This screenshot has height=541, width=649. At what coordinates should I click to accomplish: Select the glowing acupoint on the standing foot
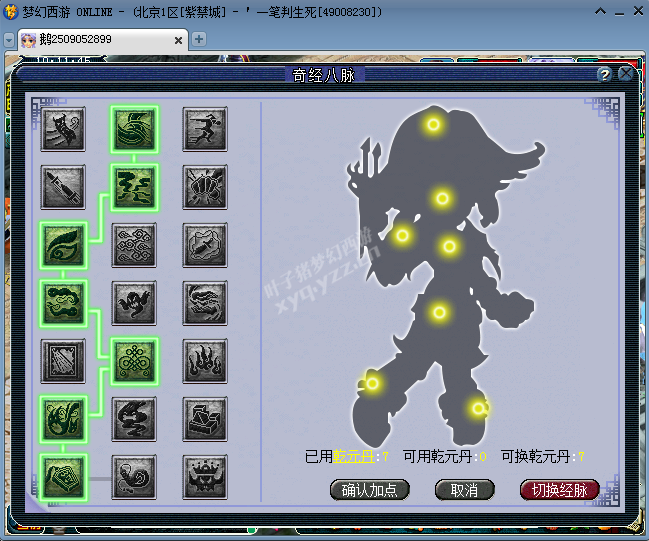478,409
